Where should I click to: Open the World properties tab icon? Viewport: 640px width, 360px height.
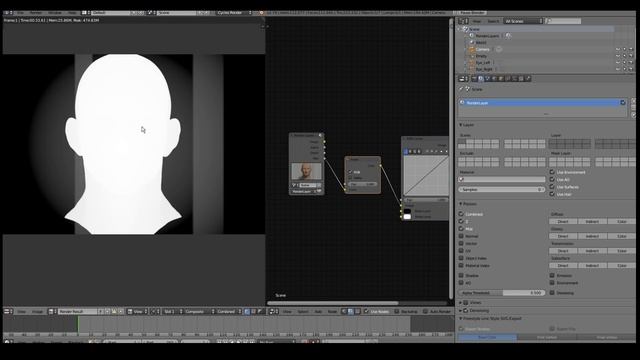tap(494, 78)
